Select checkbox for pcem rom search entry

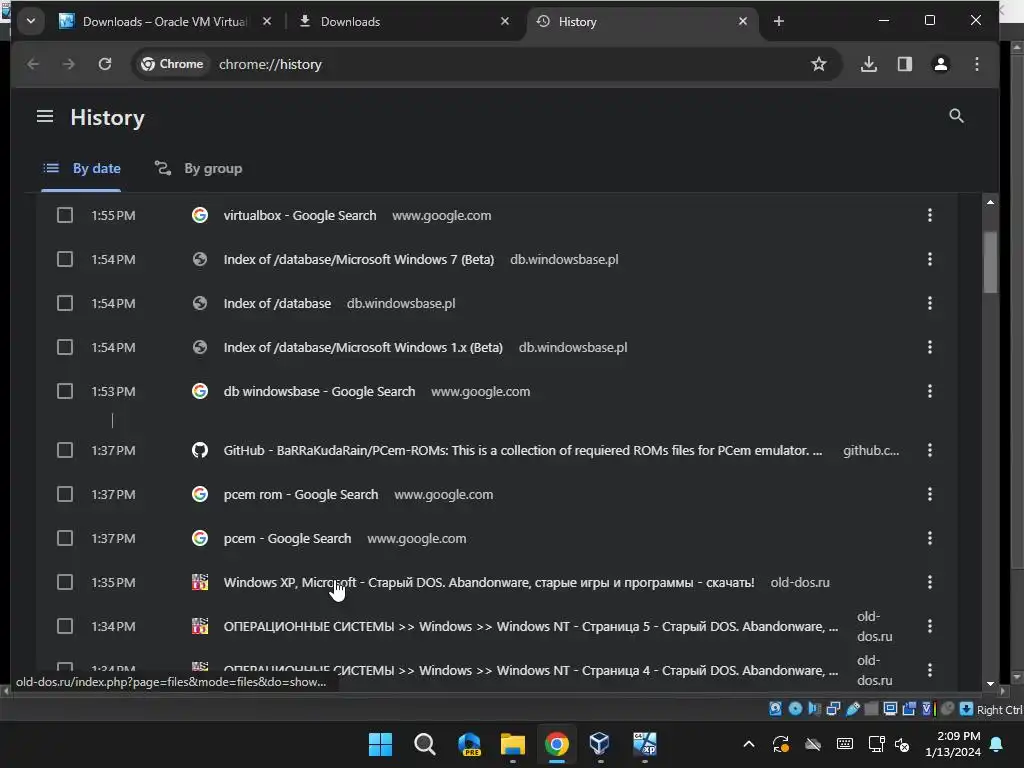65,494
